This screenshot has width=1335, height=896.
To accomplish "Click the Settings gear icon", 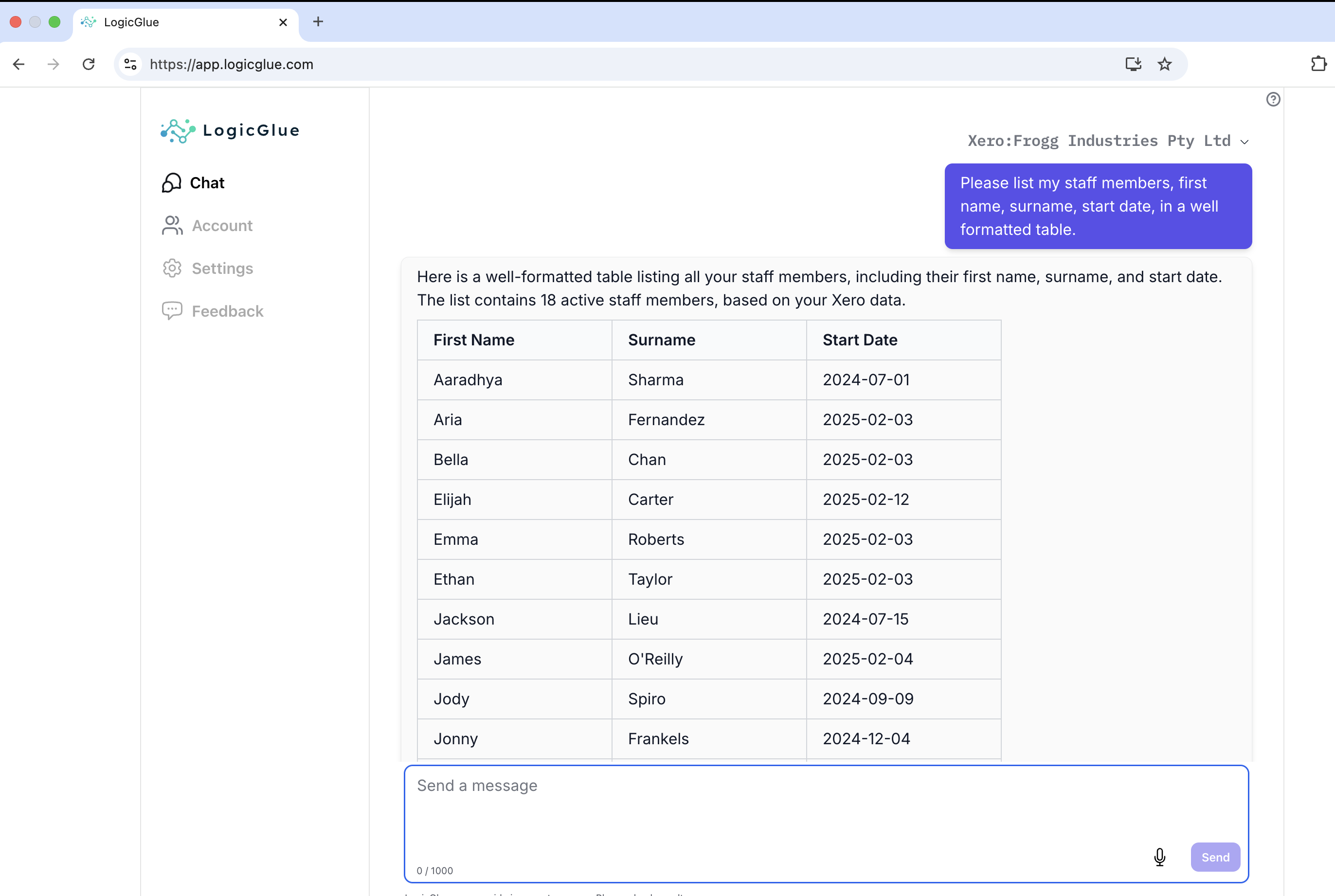I will (172, 269).
